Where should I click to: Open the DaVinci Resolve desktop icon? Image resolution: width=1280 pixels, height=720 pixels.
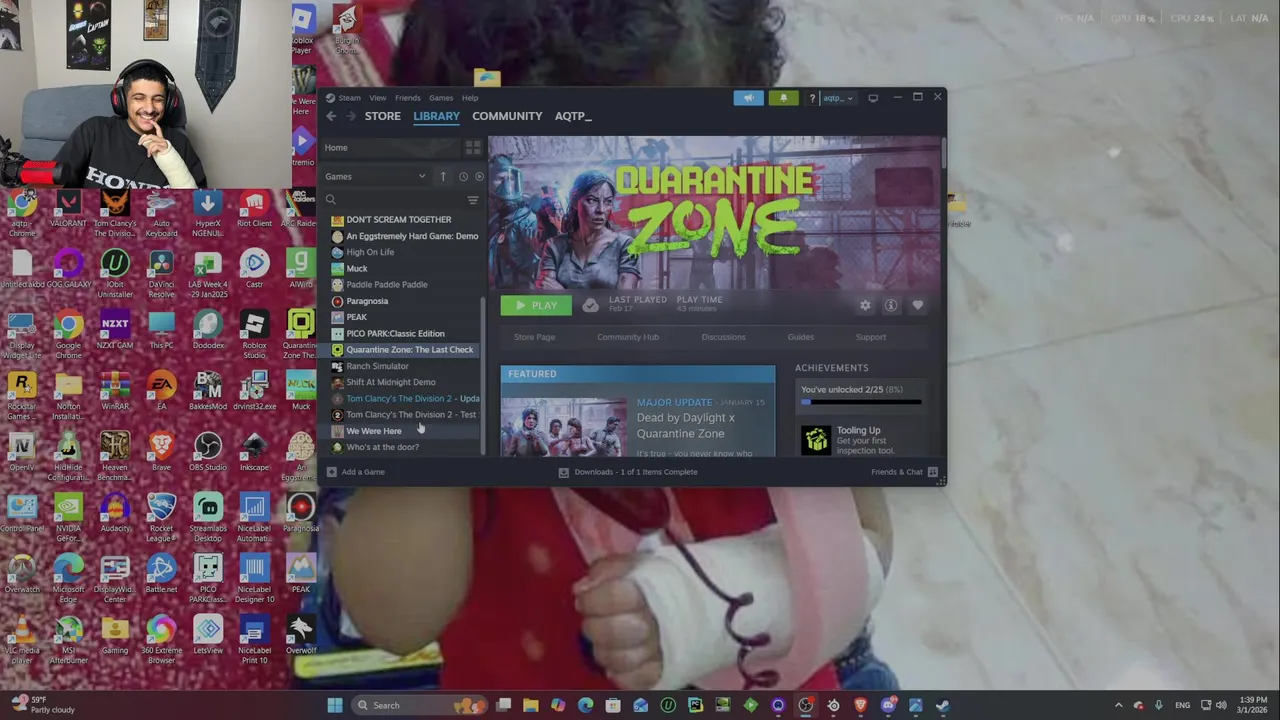click(x=161, y=272)
